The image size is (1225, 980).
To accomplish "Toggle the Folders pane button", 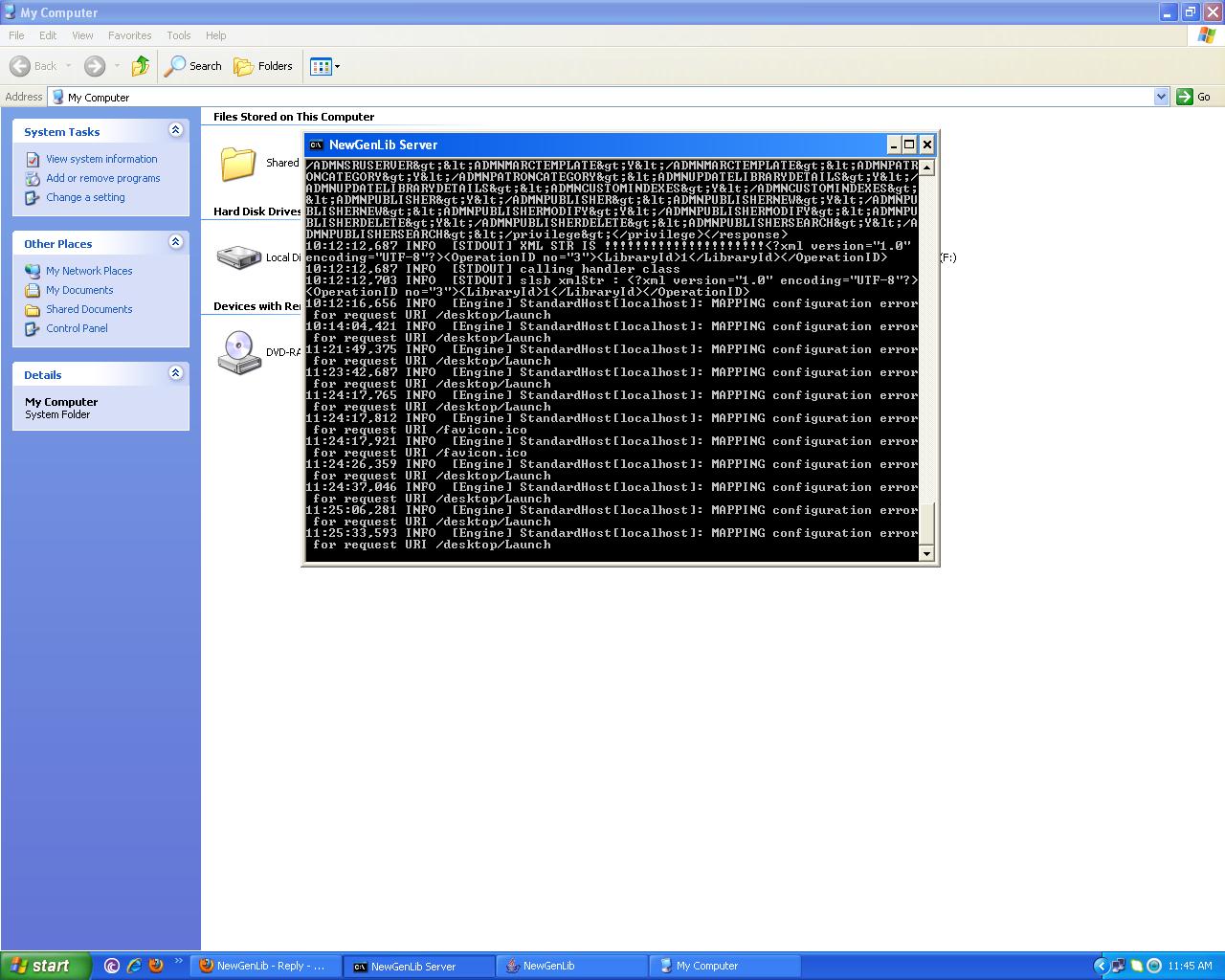I will click(x=263, y=66).
